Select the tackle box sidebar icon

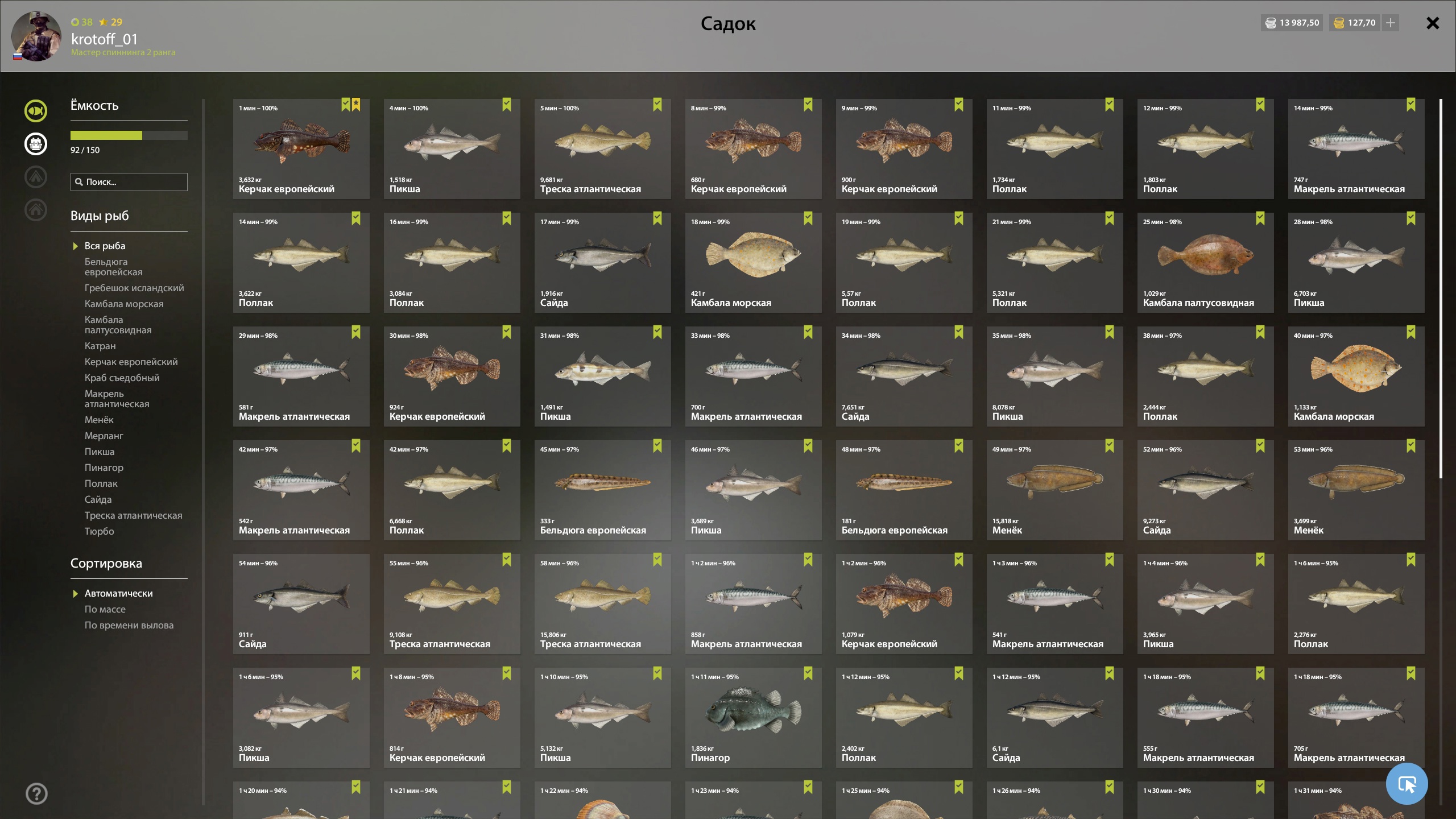point(35,143)
